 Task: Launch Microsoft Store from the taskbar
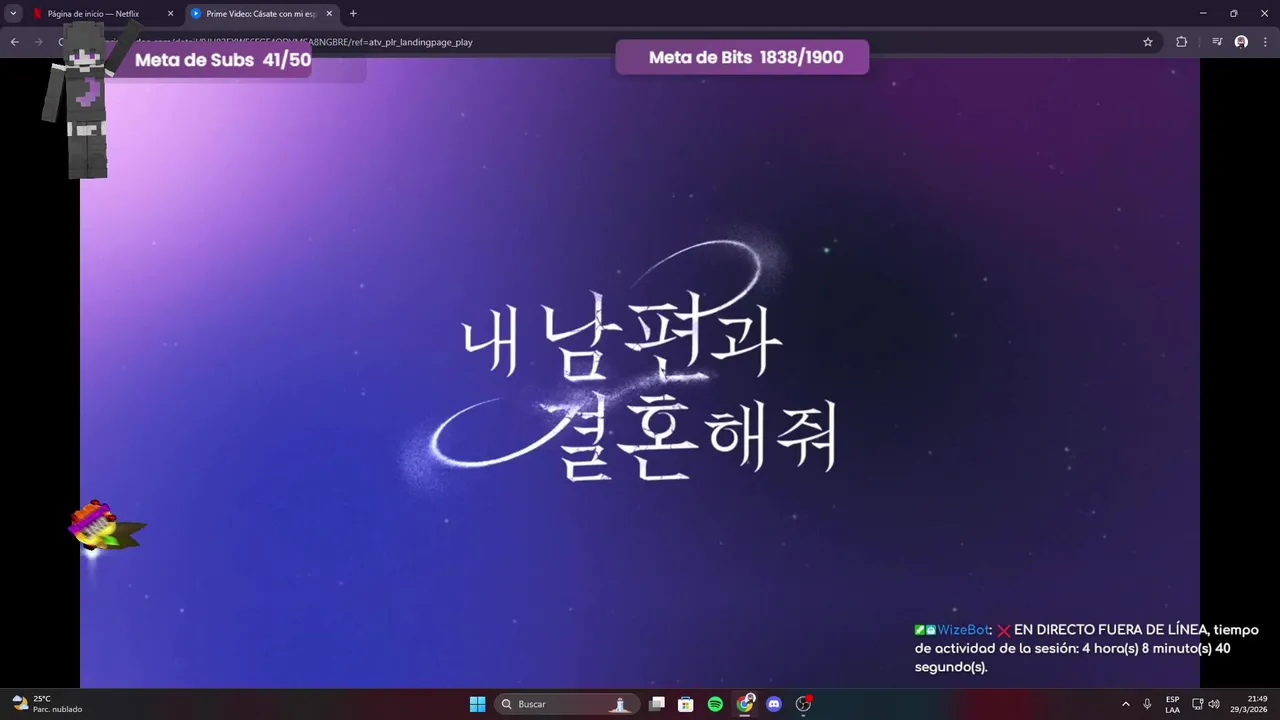pyautogui.click(x=686, y=704)
